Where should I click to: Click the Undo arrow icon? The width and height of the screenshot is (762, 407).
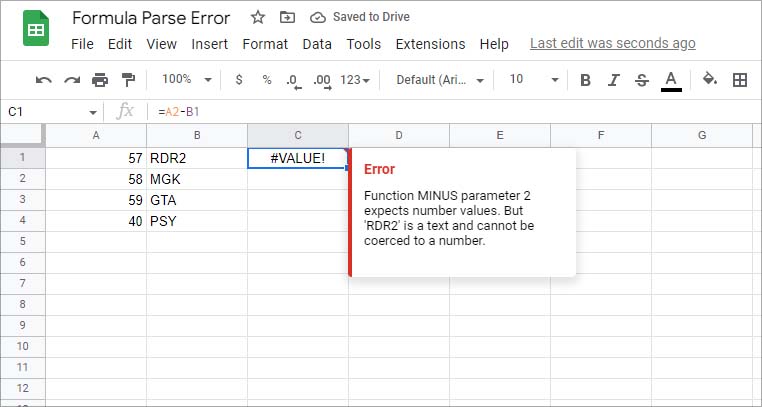point(44,80)
